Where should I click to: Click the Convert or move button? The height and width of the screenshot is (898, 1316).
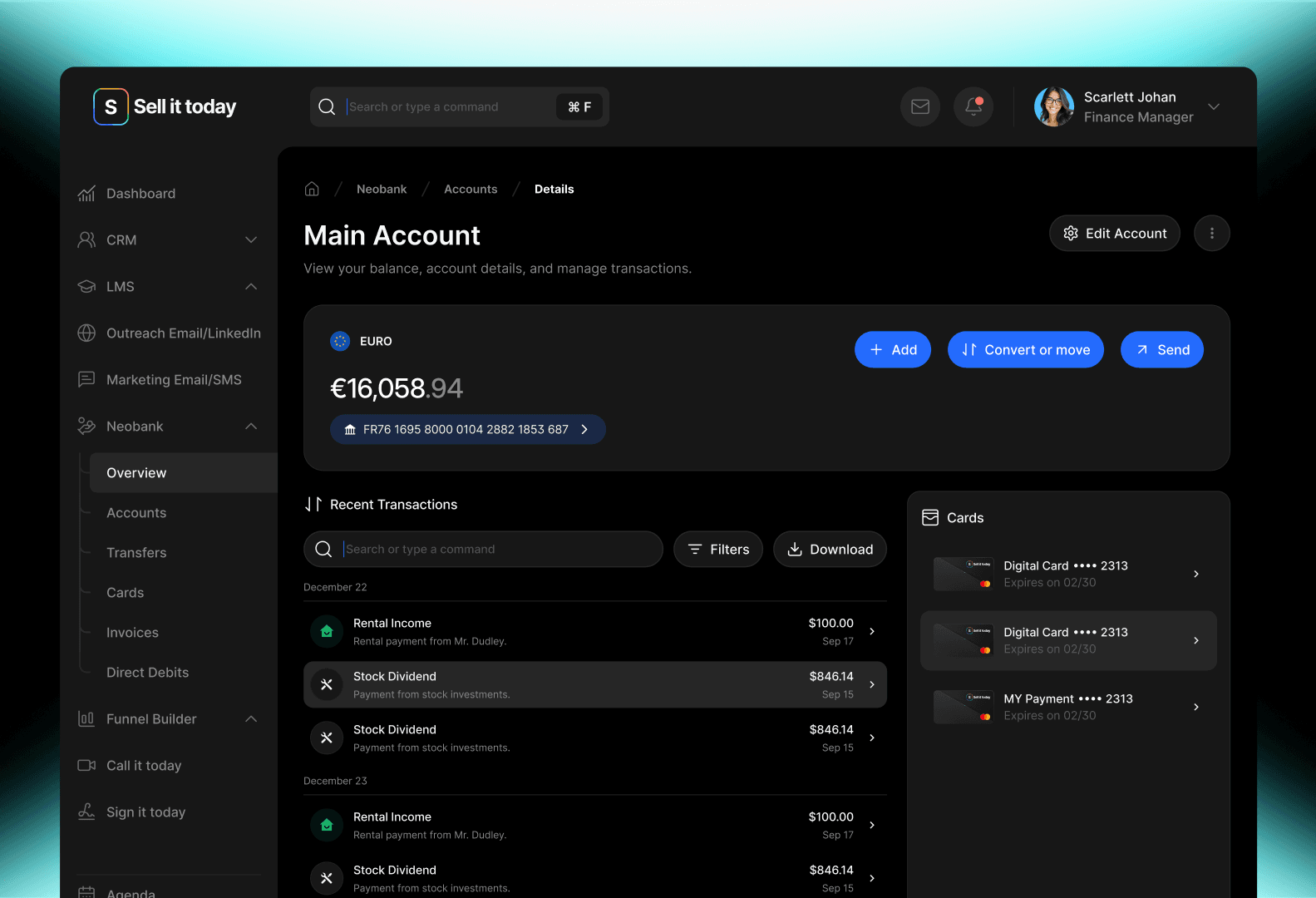(x=1026, y=350)
